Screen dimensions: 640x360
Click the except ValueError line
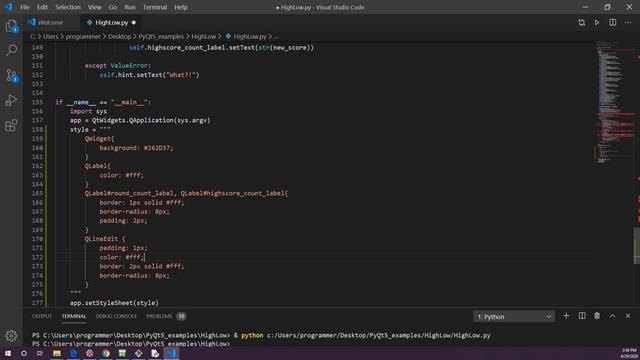118,65
